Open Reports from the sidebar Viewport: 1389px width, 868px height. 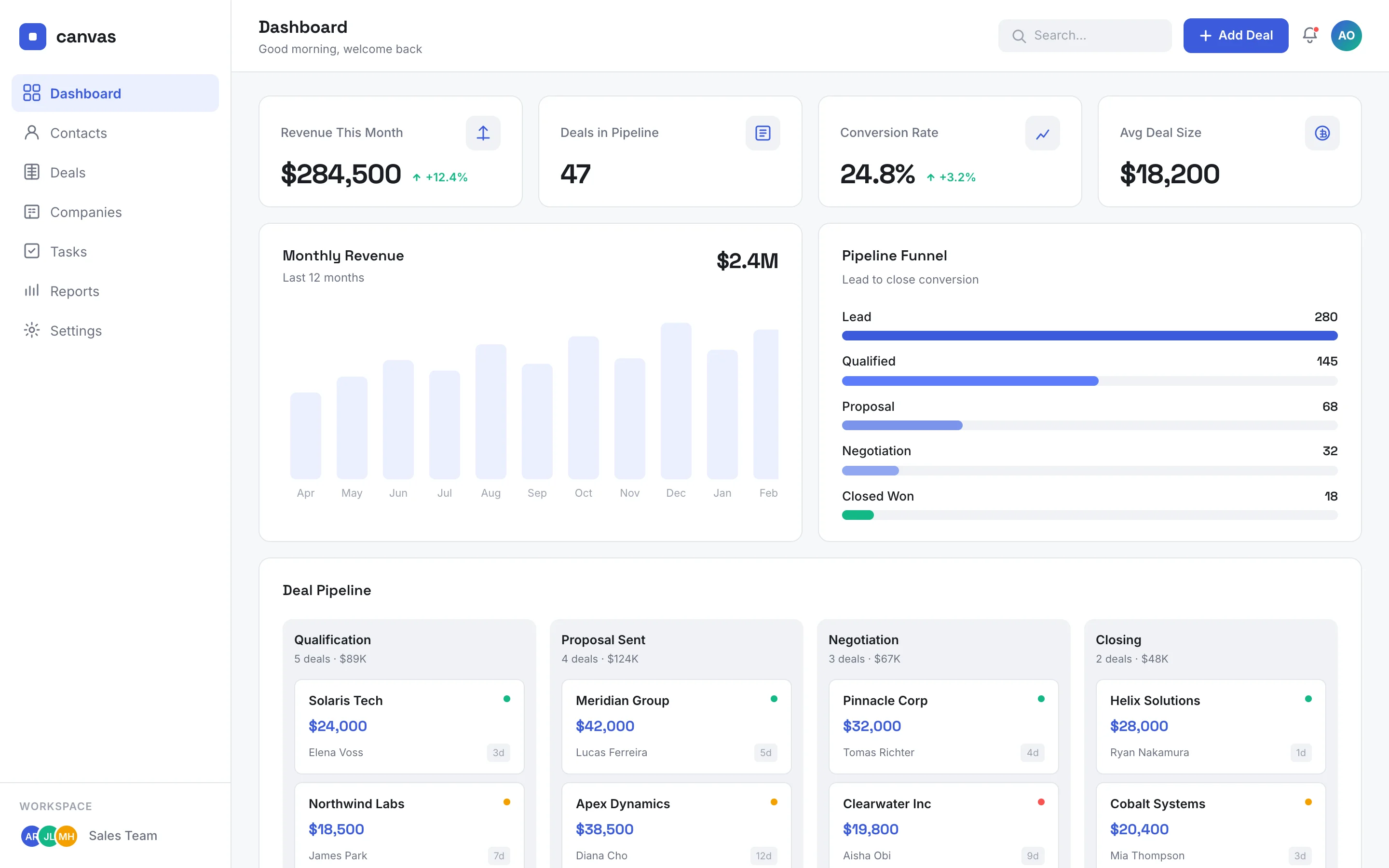pyautogui.click(x=115, y=291)
